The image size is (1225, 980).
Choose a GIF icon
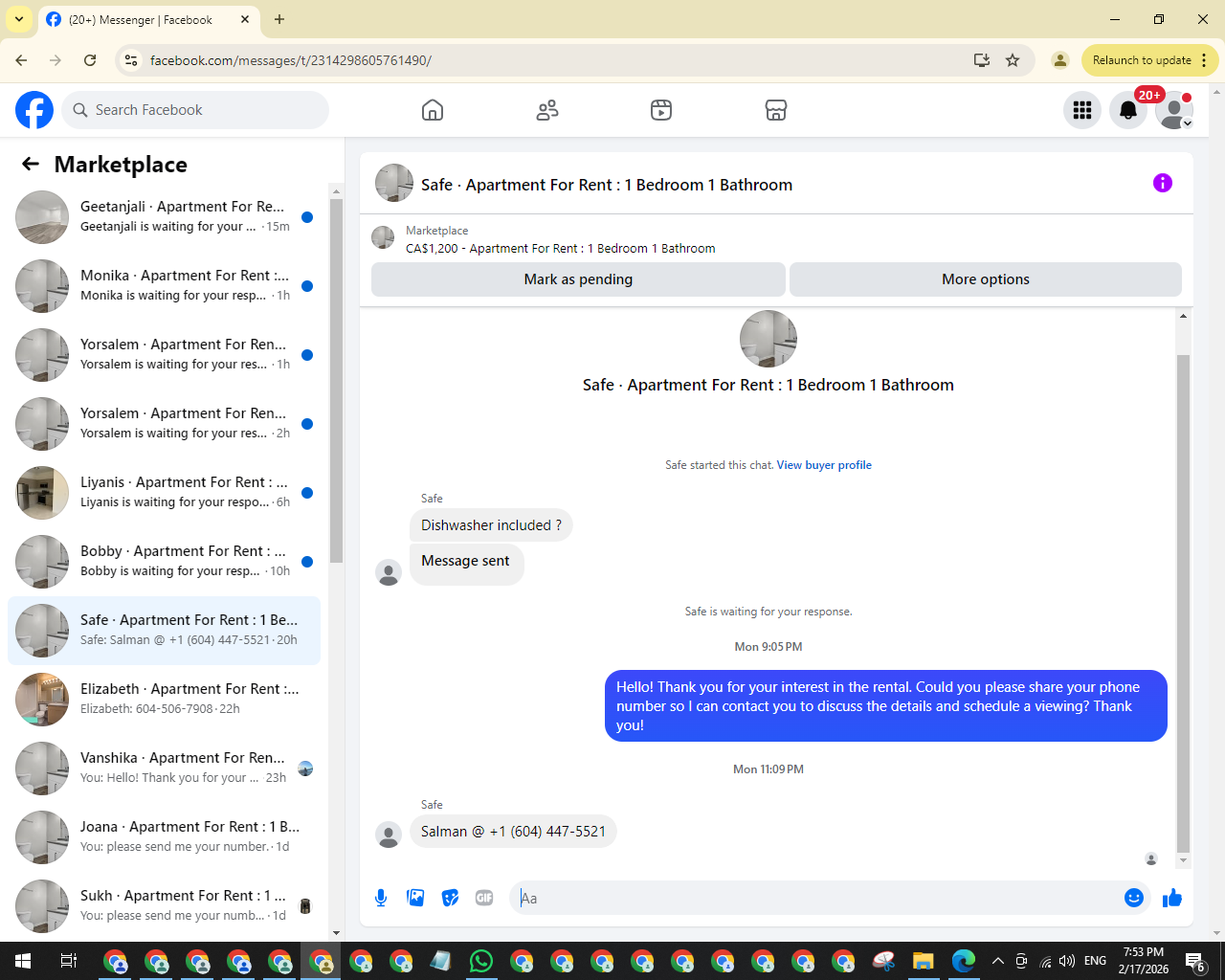(x=484, y=898)
